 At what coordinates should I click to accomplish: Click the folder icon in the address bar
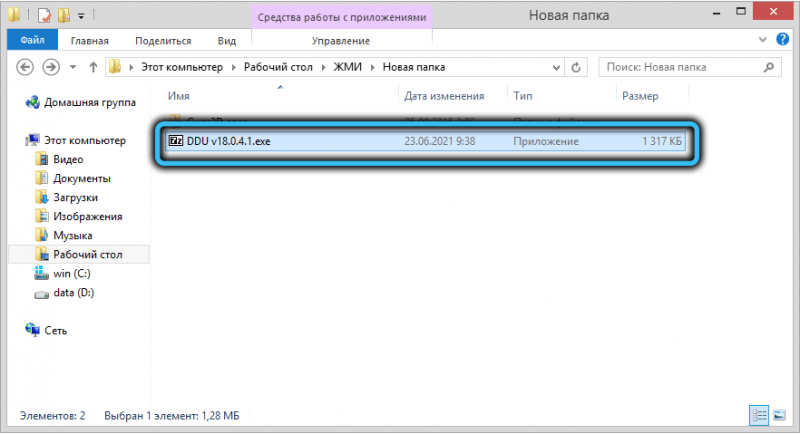[115, 67]
